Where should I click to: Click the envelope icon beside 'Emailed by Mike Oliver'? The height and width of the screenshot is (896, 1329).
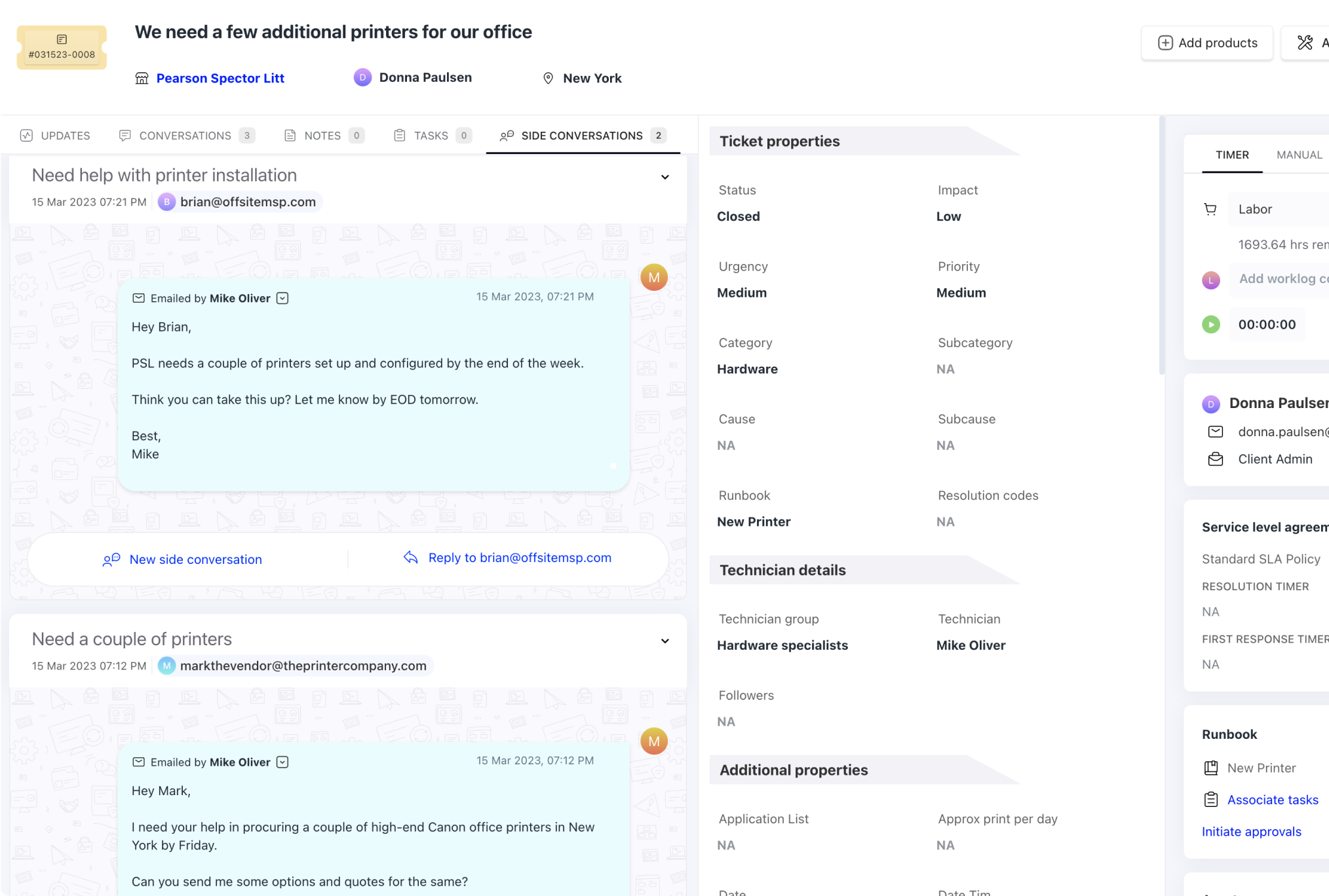(x=138, y=298)
